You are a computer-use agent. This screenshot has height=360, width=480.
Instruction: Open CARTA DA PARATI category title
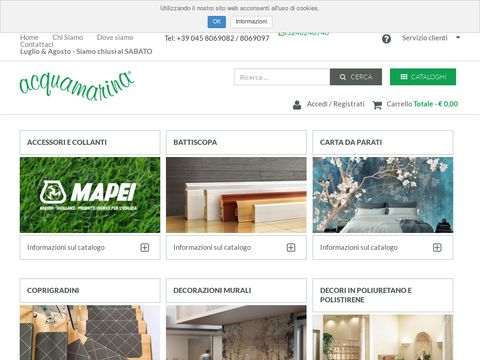tap(351, 142)
